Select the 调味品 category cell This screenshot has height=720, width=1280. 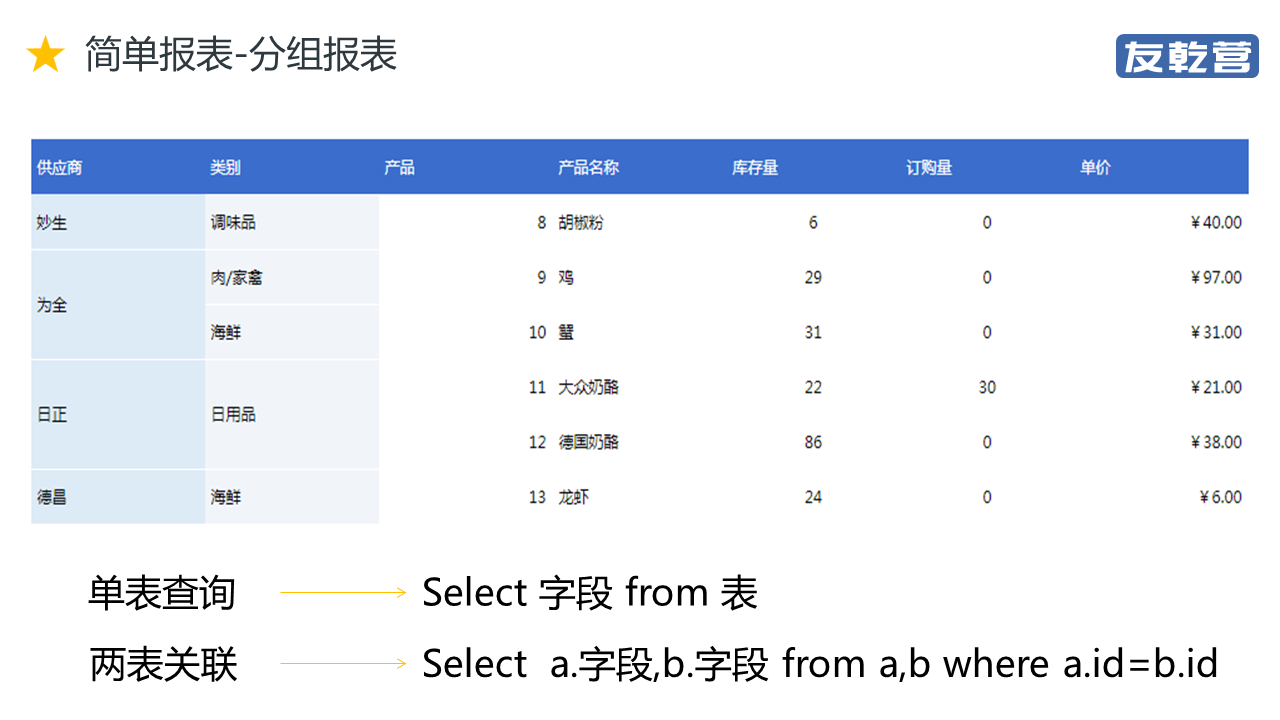233,223
